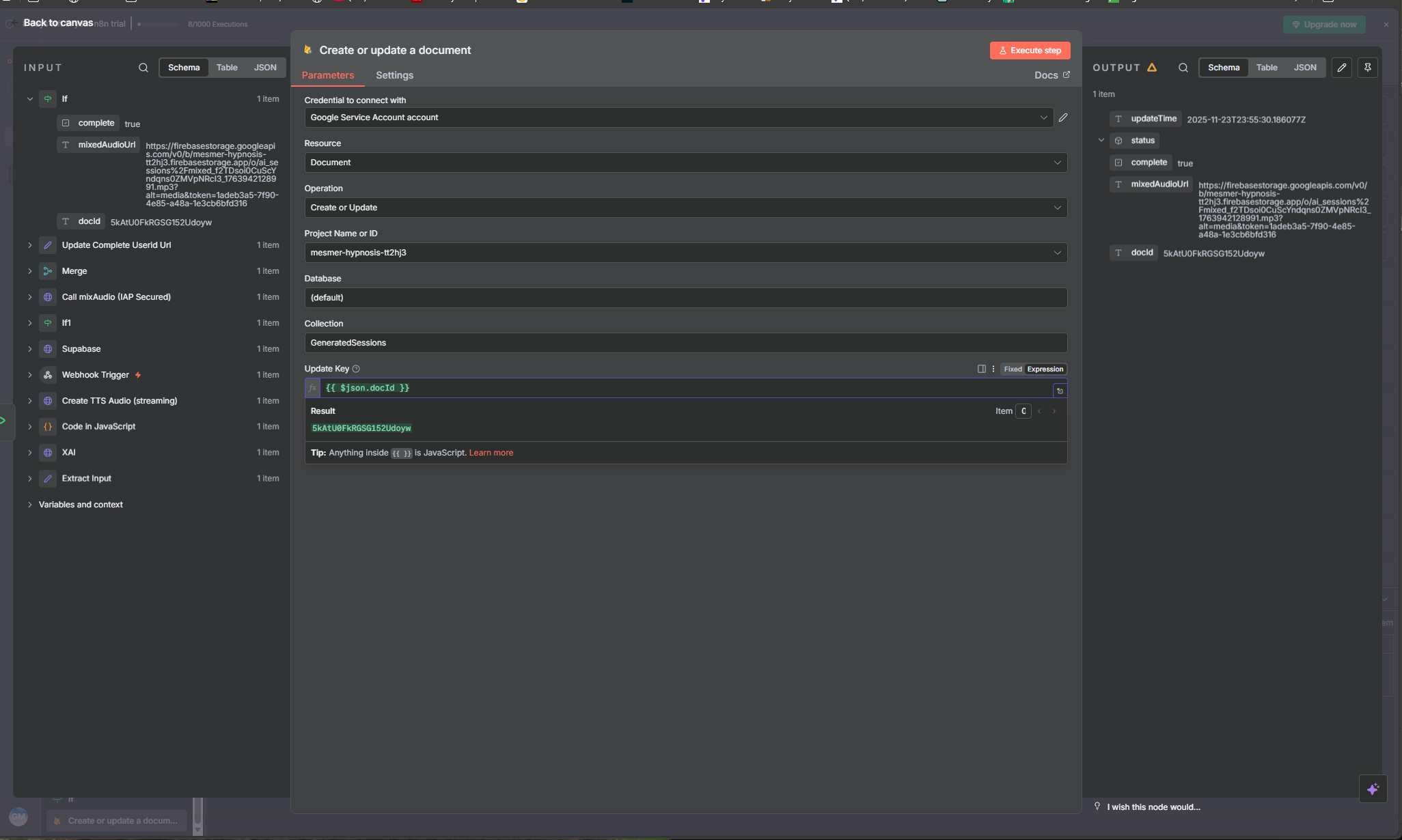
Task: Open the Operation dropdown
Action: (685, 208)
